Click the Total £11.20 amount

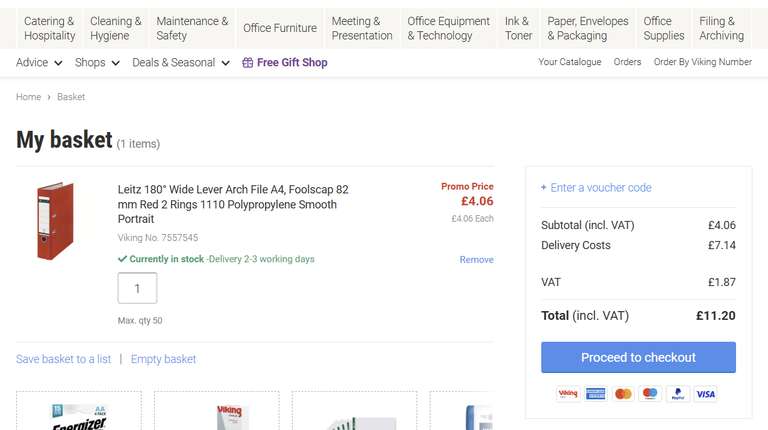(716, 315)
